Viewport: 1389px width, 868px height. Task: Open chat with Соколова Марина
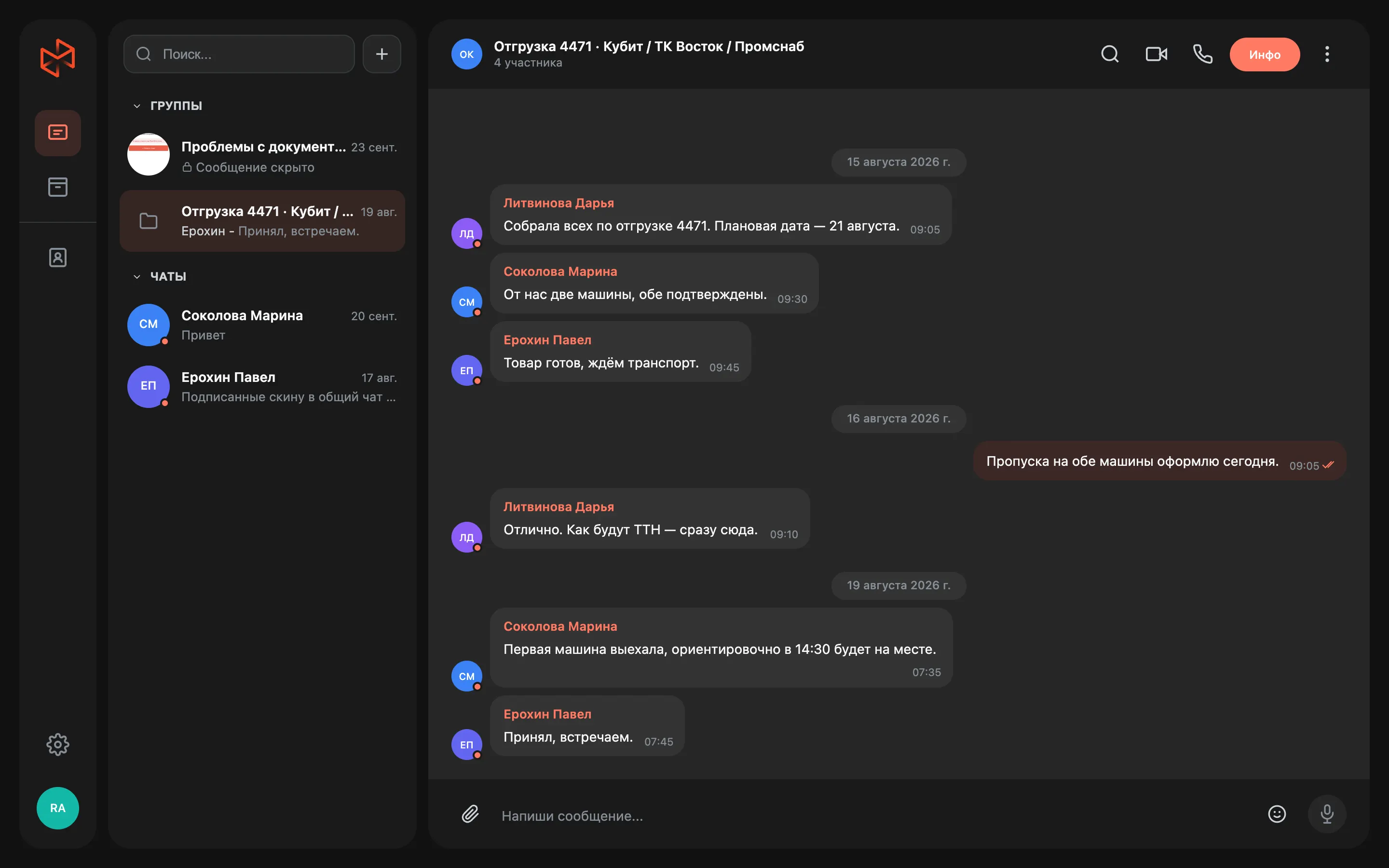coord(262,325)
